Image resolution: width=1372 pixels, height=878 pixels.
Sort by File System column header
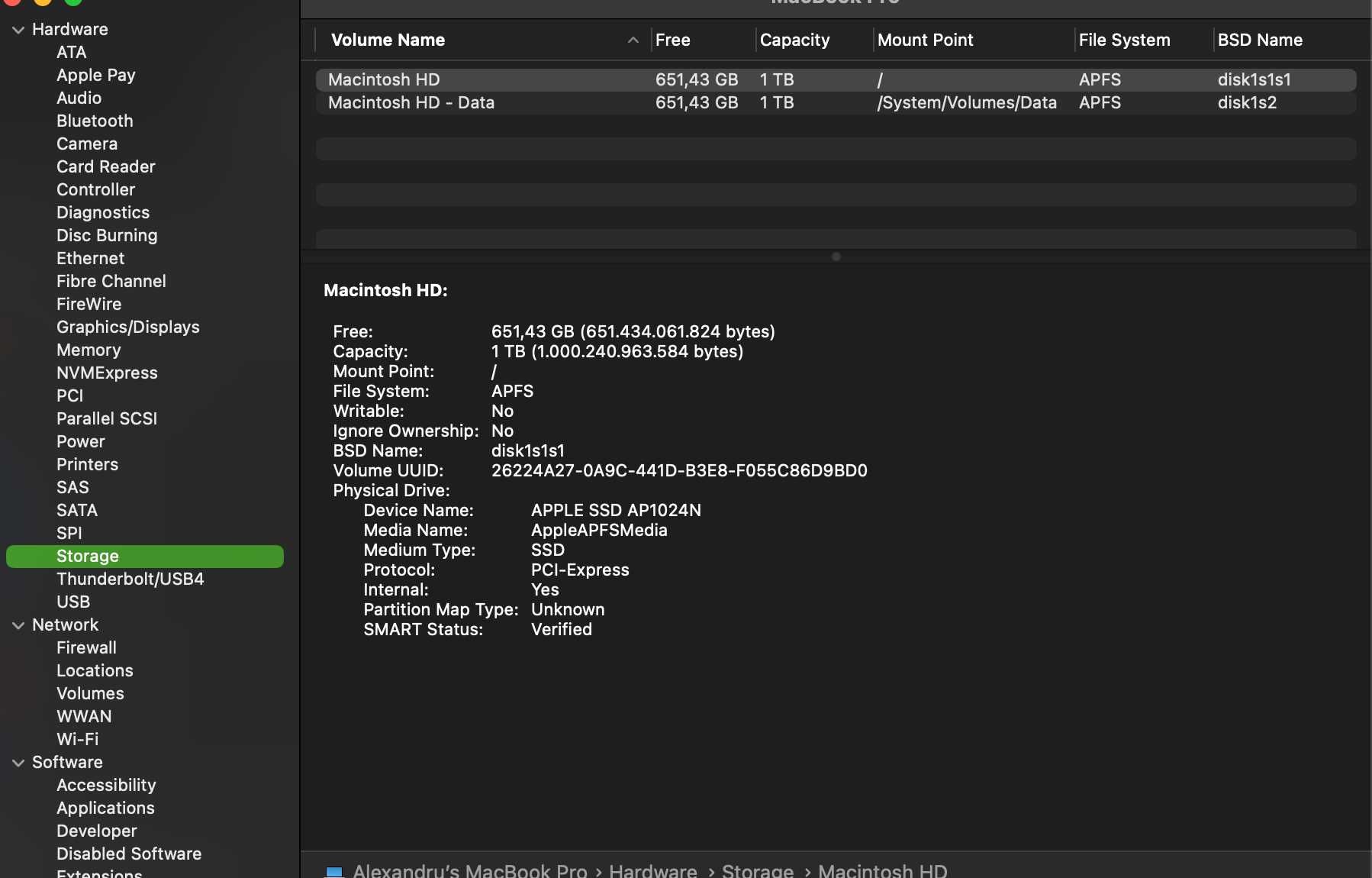click(x=1124, y=40)
